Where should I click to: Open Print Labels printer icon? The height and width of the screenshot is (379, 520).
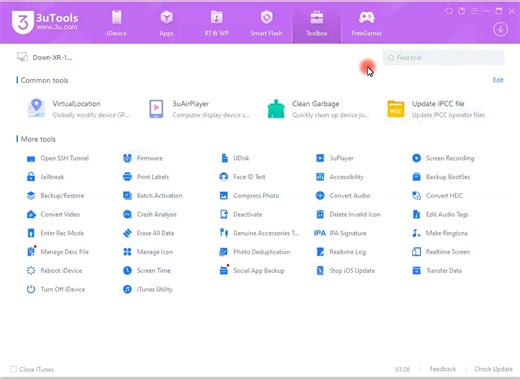127,177
